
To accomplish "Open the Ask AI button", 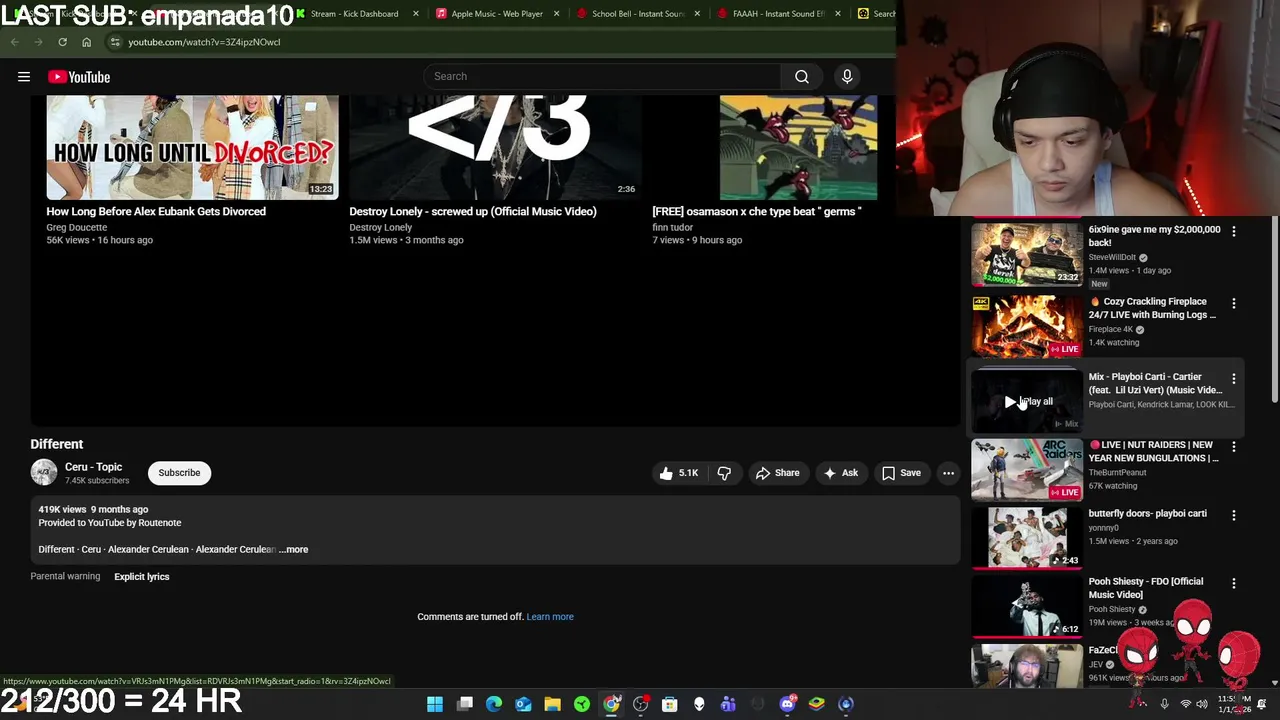I will click(840, 473).
